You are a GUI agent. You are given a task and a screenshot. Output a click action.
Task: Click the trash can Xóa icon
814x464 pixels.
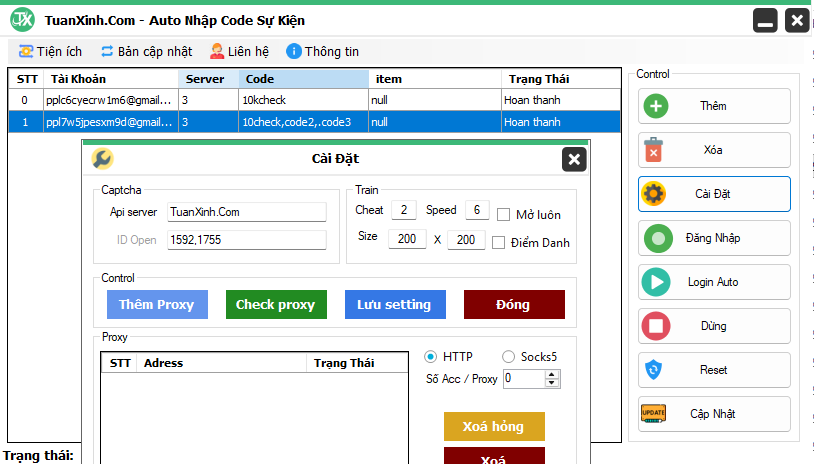pos(654,150)
